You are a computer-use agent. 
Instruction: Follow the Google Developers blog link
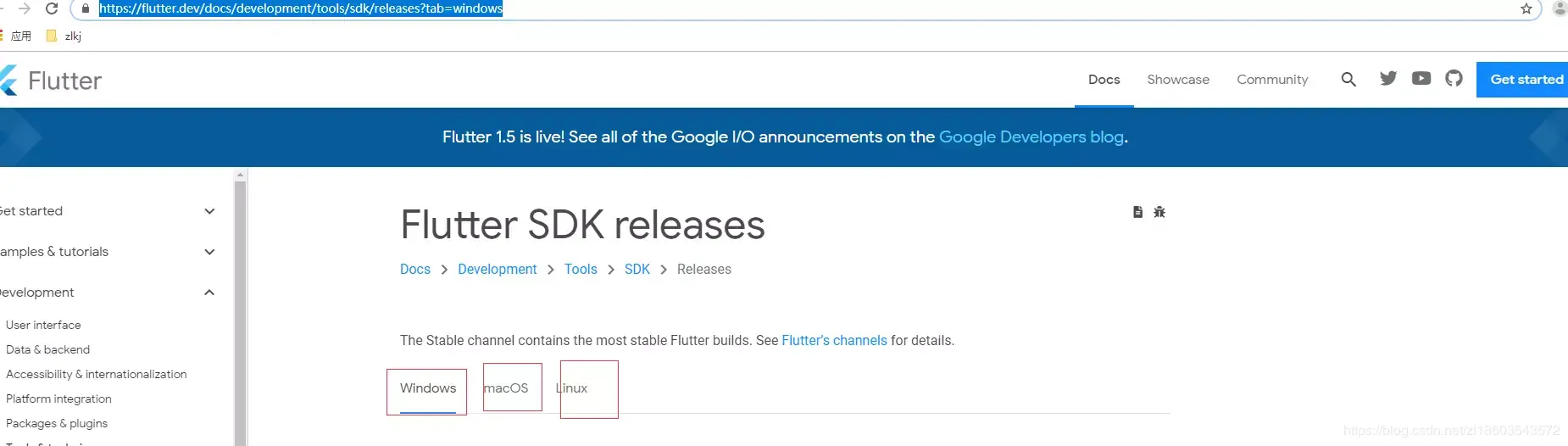[x=1031, y=137]
